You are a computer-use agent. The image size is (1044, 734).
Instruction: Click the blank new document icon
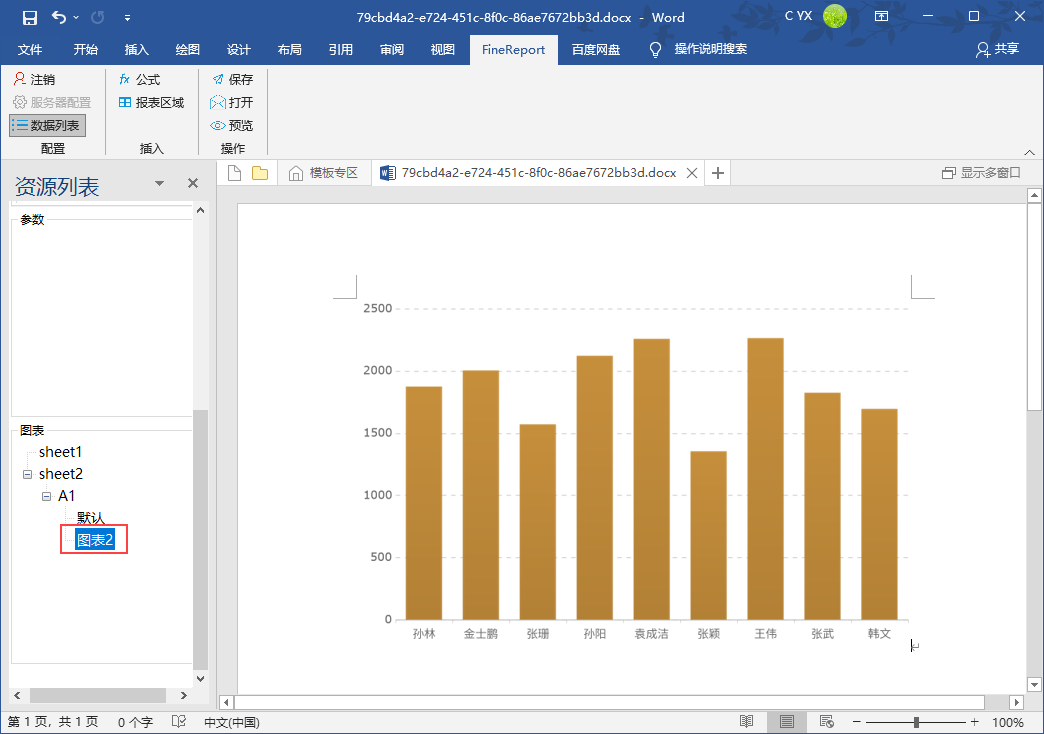pyautogui.click(x=234, y=173)
